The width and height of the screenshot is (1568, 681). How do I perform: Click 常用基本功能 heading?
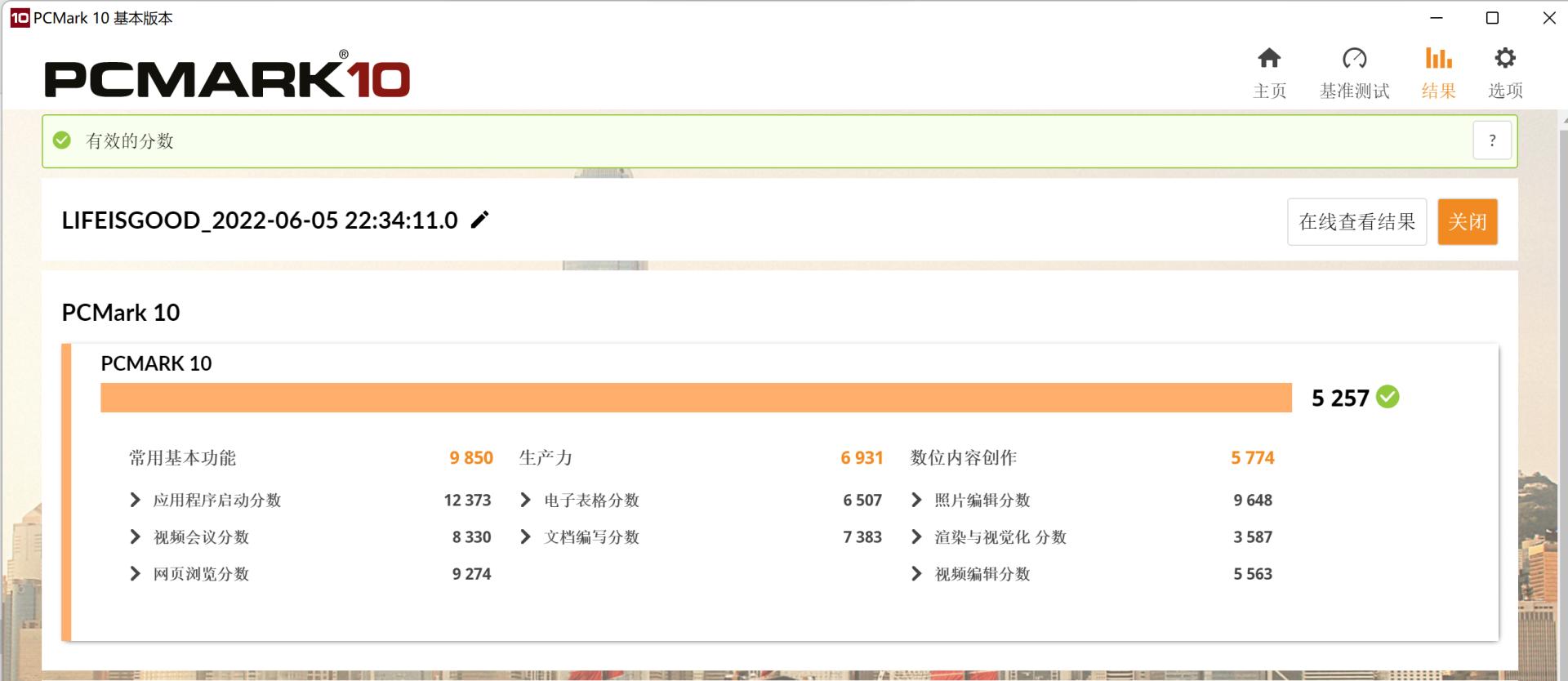point(182,458)
